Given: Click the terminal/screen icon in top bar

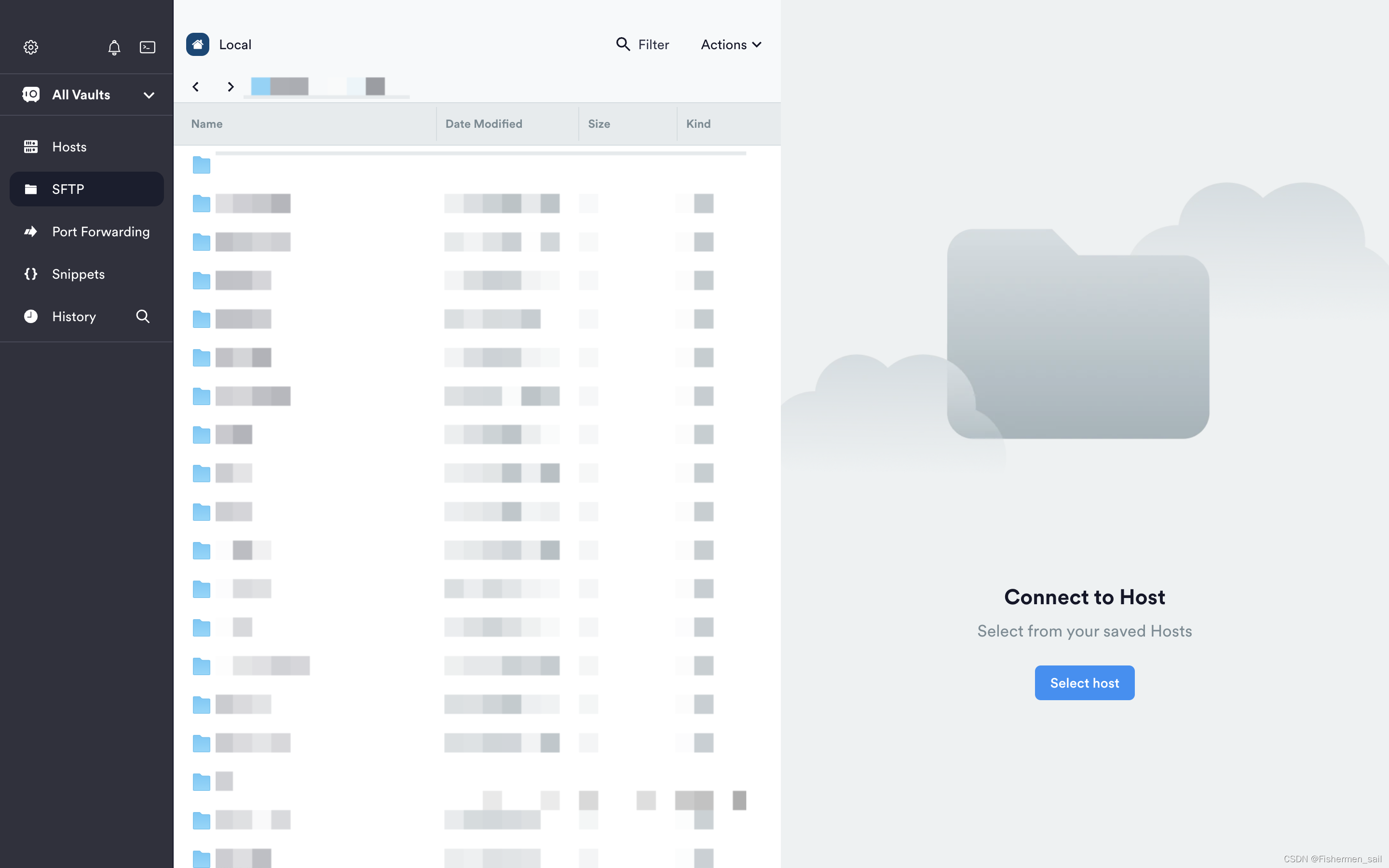Looking at the screenshot, I should pos(147,47).
